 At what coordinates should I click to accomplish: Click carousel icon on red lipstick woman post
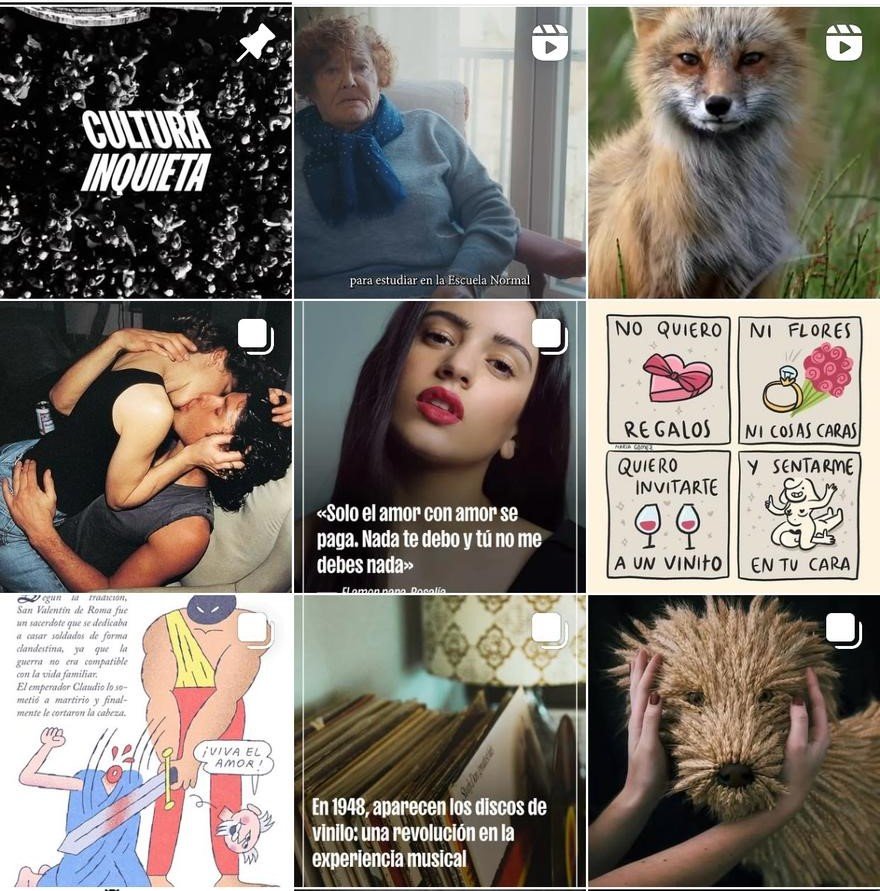[549, 336]
